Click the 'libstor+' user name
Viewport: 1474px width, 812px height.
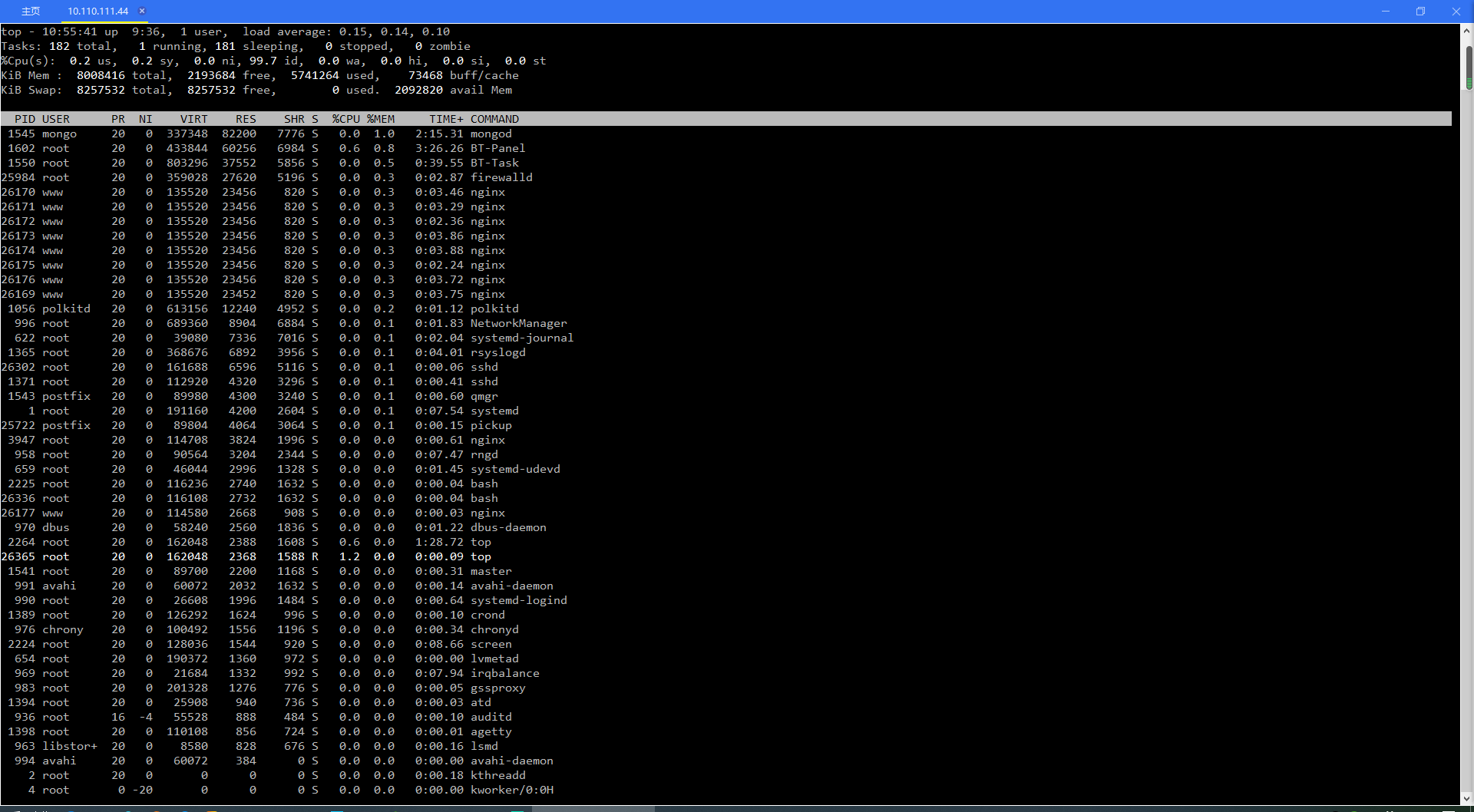coord(70,746)
